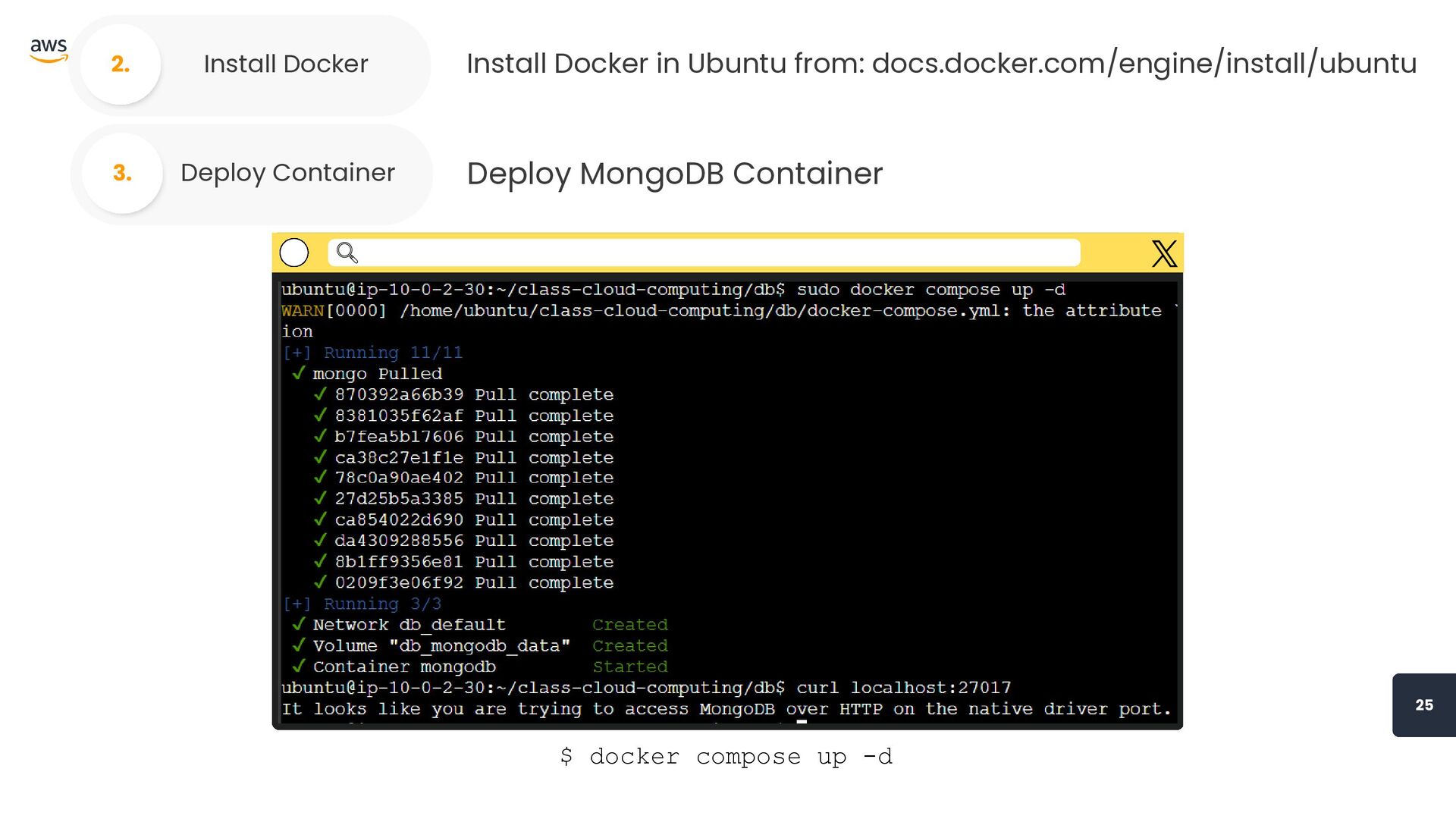Click checkmark beside Network db_default
Viewport: 1456px width, 819px height.
[x=299, y=624]
